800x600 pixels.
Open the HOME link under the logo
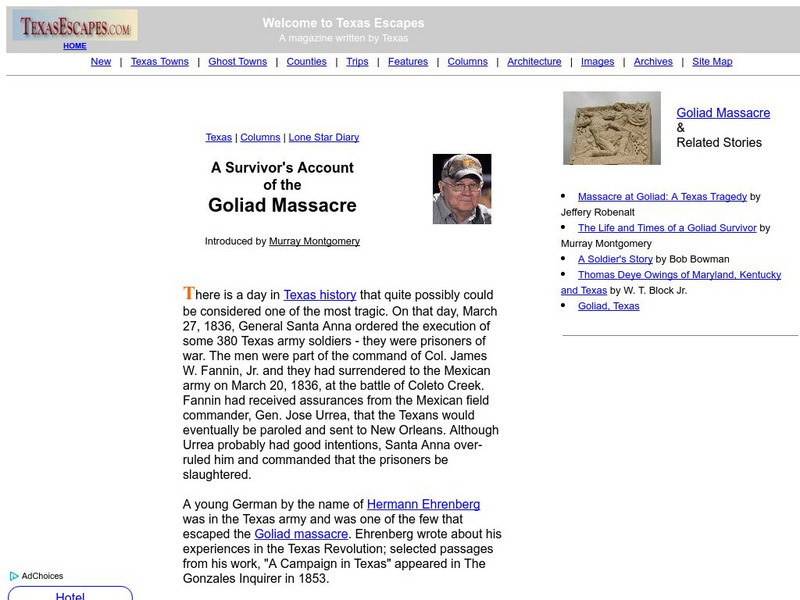pos(76,45)
